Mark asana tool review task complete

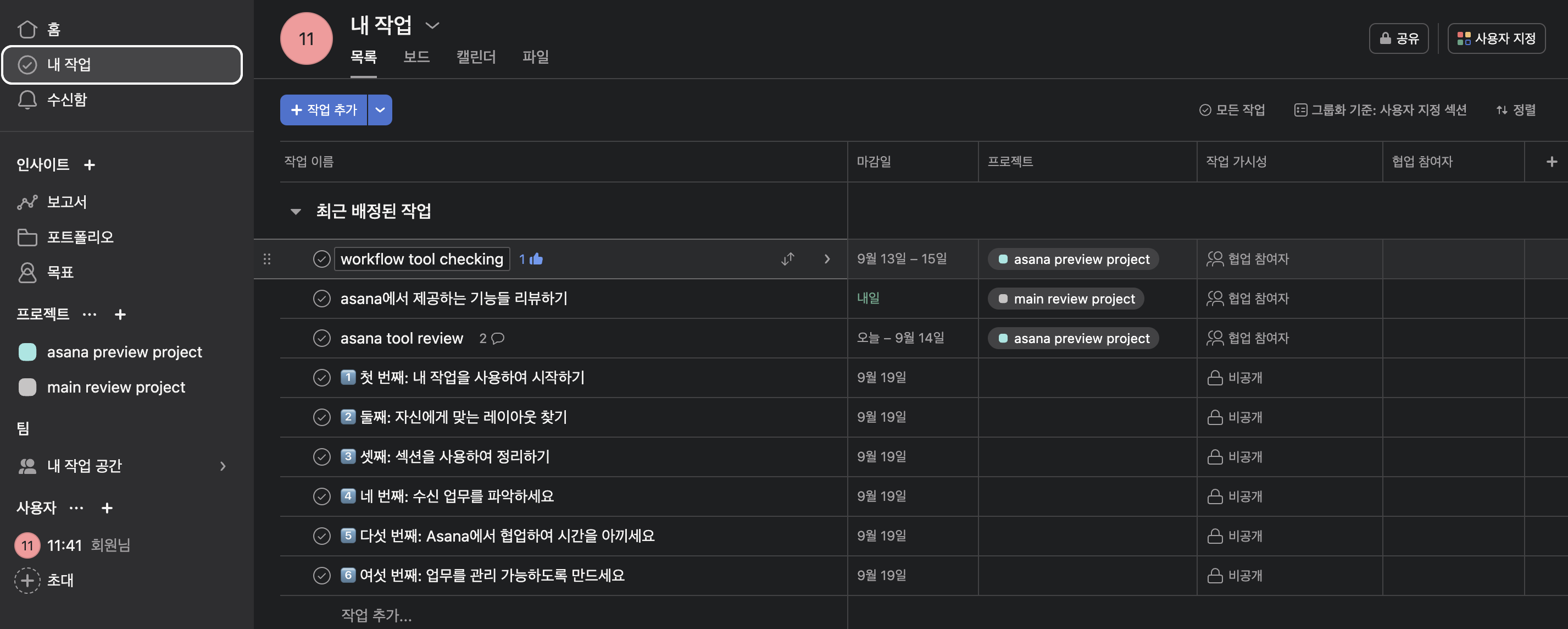(321, 338)
